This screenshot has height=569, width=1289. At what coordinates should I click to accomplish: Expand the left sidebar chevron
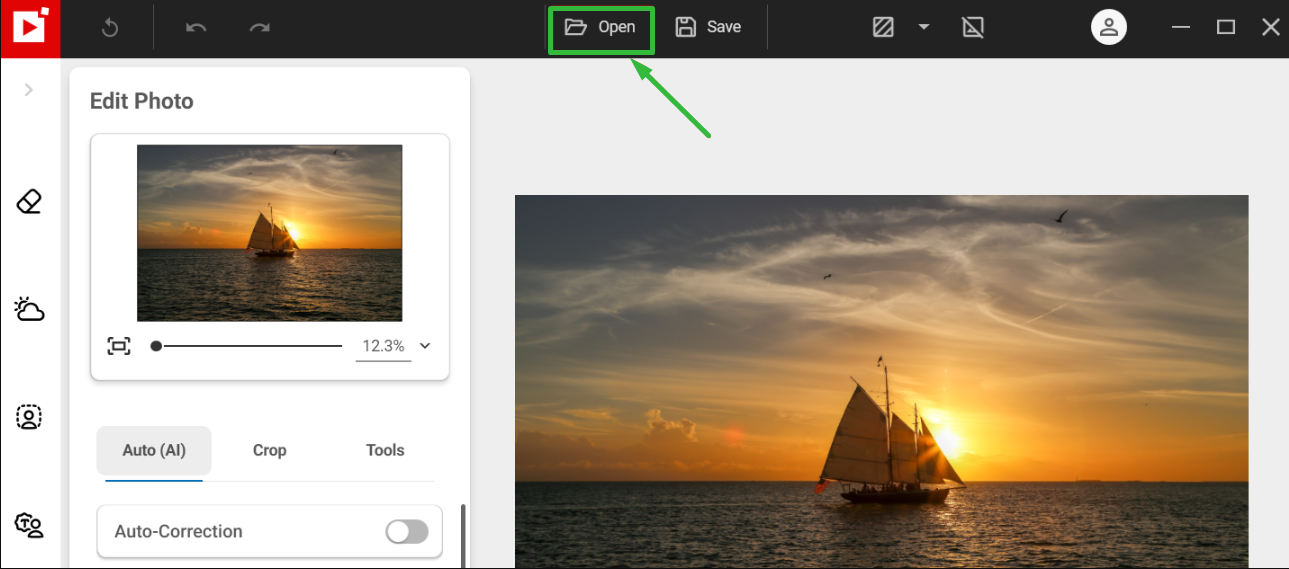click(29, 90)
